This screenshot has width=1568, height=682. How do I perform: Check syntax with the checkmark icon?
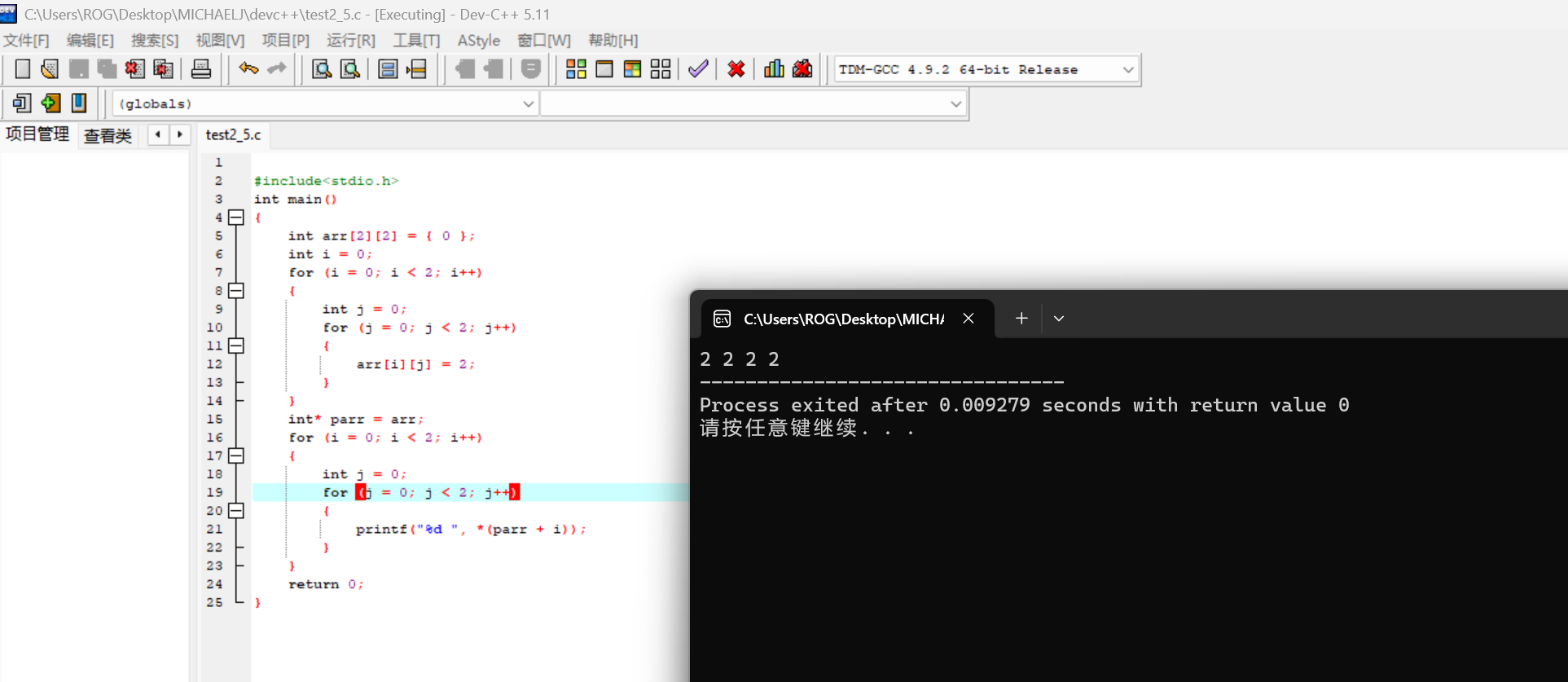point(698,69)
